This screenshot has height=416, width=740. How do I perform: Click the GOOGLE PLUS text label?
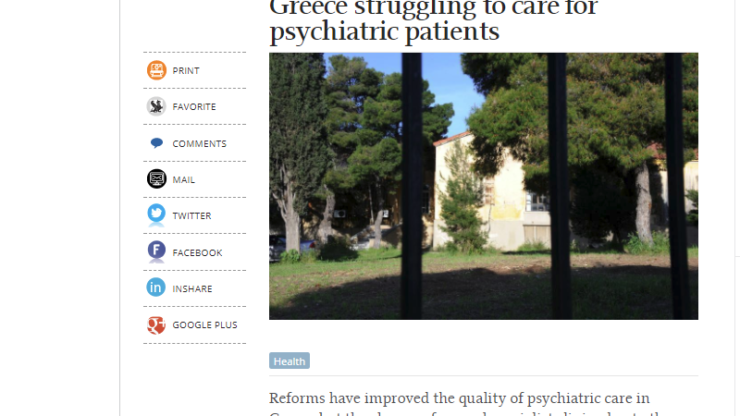click(x=205, y=325)
